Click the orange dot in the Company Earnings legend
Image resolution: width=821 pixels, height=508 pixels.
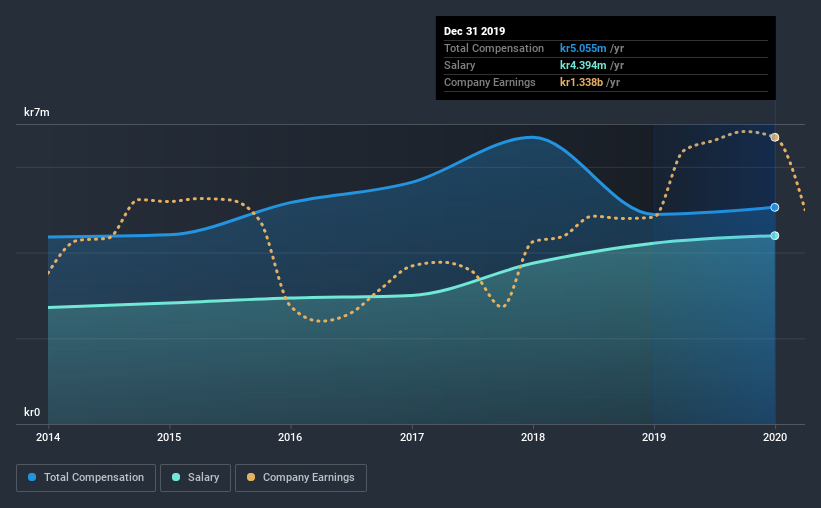251,477
